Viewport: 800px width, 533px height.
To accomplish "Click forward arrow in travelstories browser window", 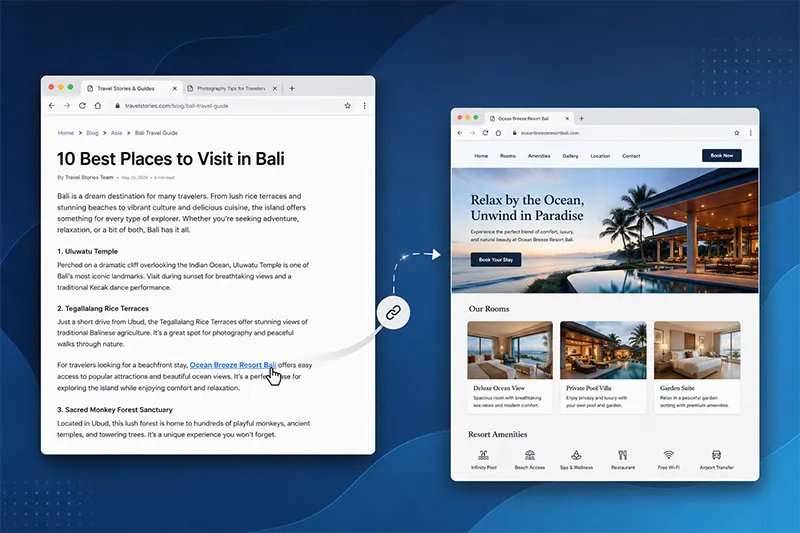I will click(67, 106).
